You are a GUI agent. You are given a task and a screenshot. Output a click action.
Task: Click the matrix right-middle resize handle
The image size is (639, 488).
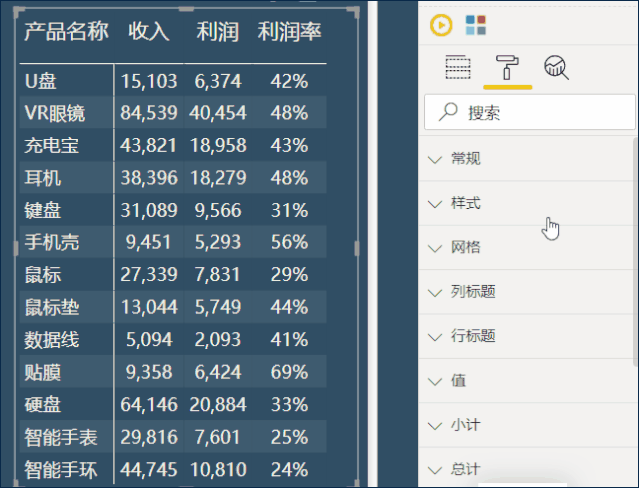tap(357, 248)
